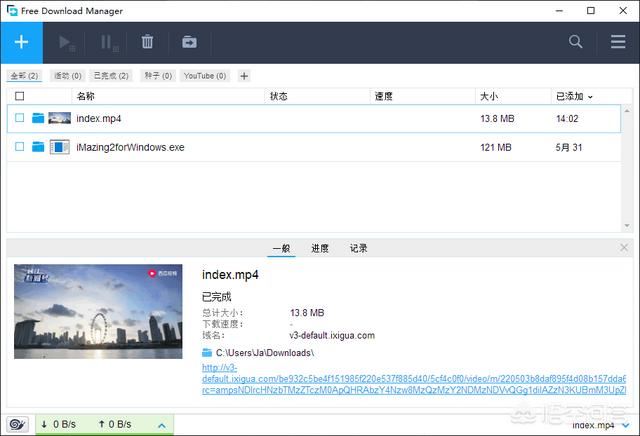Screen dimensions: 640x436
Task: Click the download list scroll up arrow
Action: pos(627,111)
